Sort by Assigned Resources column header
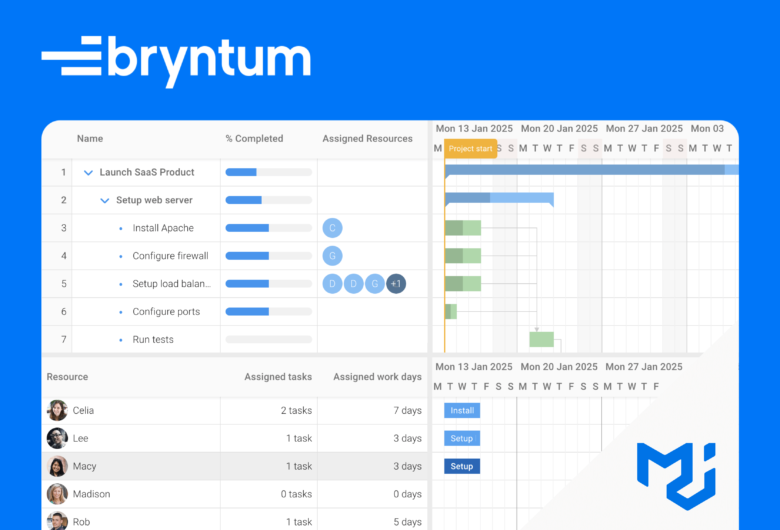This screenshot has width=780, height=530. click(367, 138)
